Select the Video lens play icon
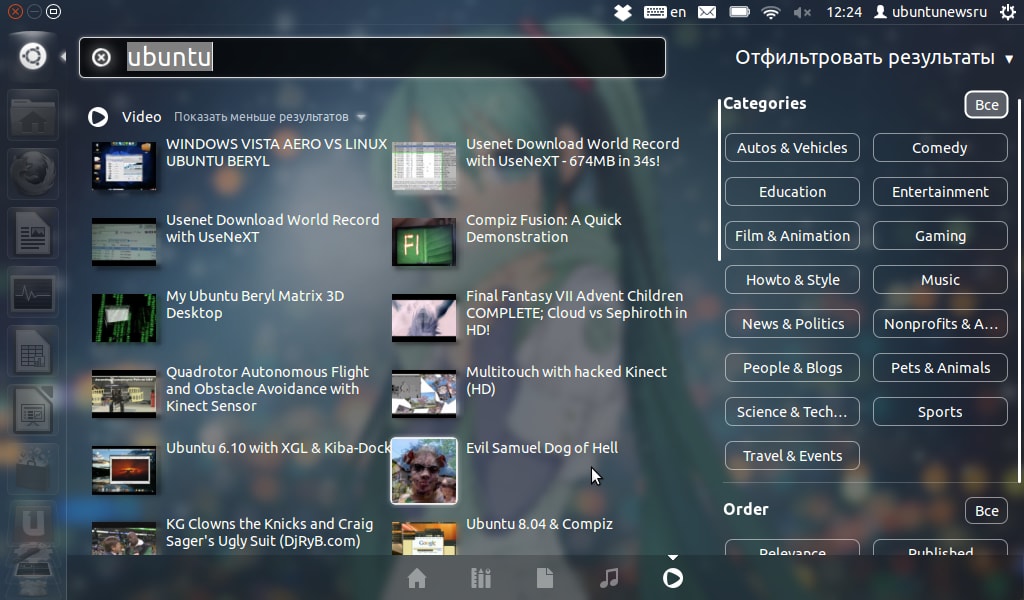Image resolution: width=1024 pixels, height=600 pixels. (x=673, y=578)
